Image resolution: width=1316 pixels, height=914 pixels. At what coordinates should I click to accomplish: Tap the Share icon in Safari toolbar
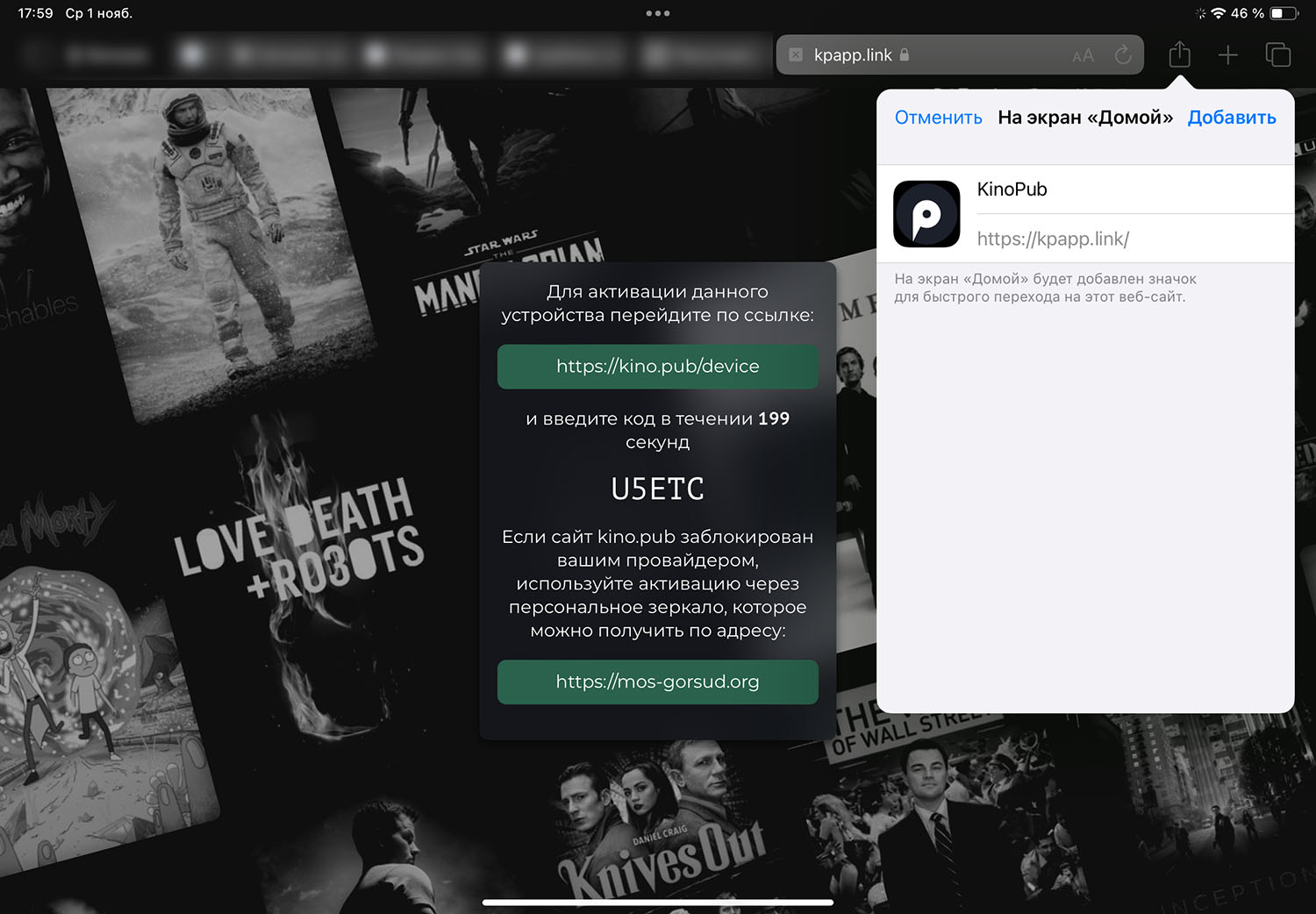tap(1180, 54)
